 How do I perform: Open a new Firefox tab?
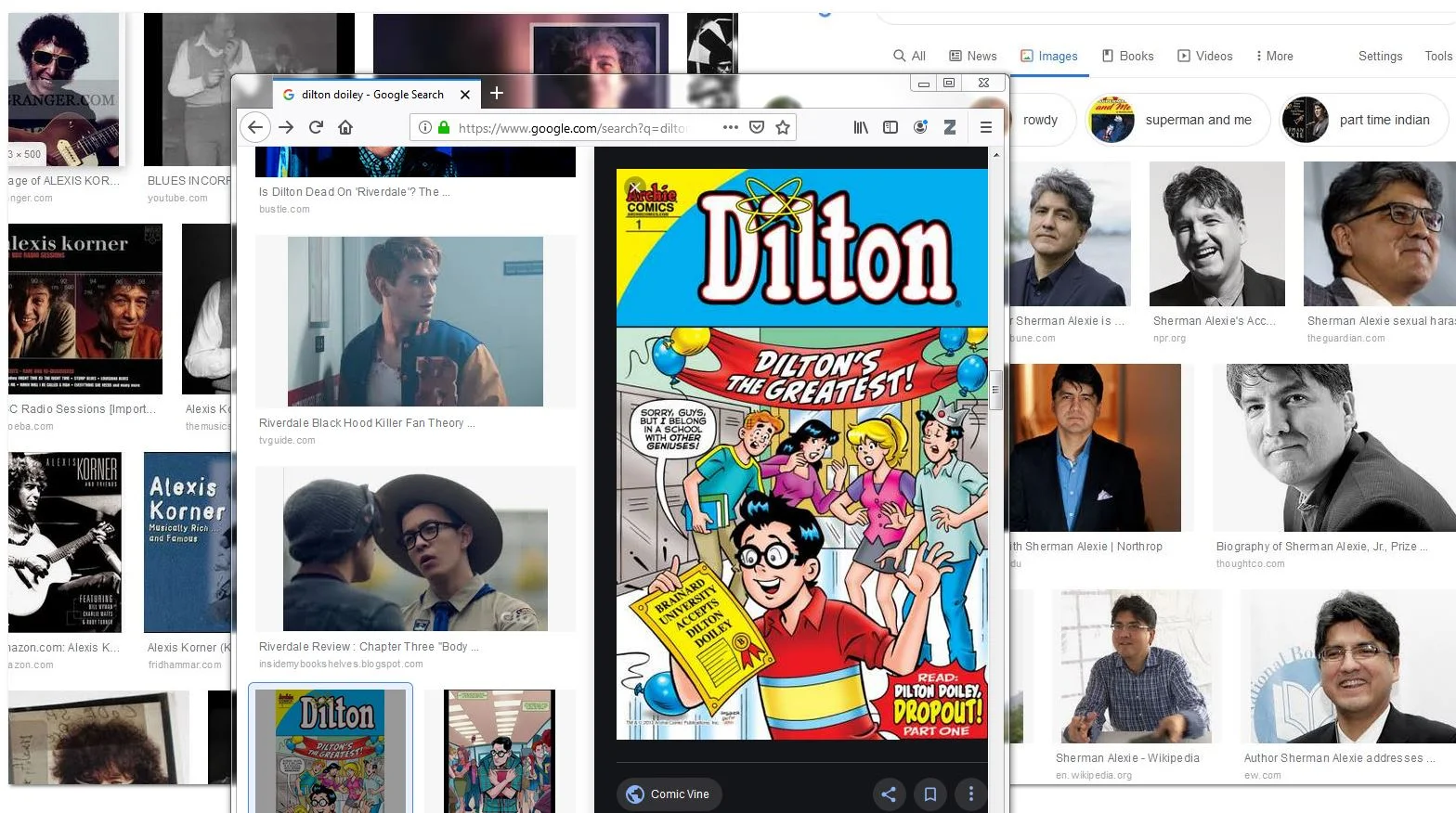[497, 93]
